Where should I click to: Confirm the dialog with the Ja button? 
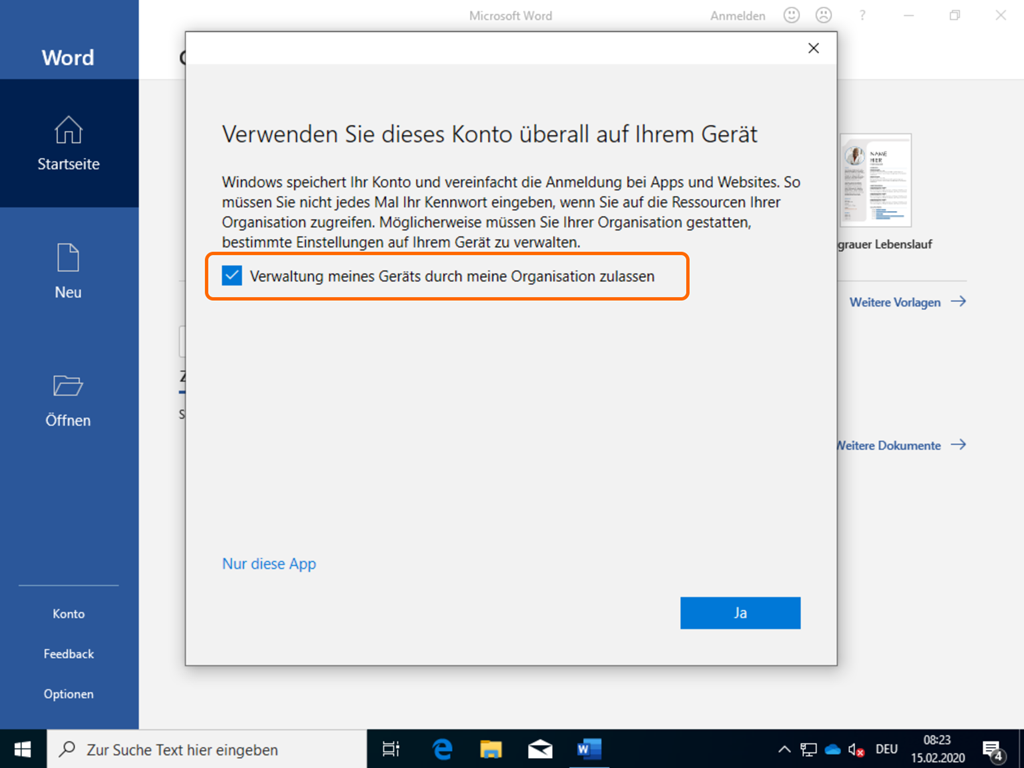click(740, 613)
